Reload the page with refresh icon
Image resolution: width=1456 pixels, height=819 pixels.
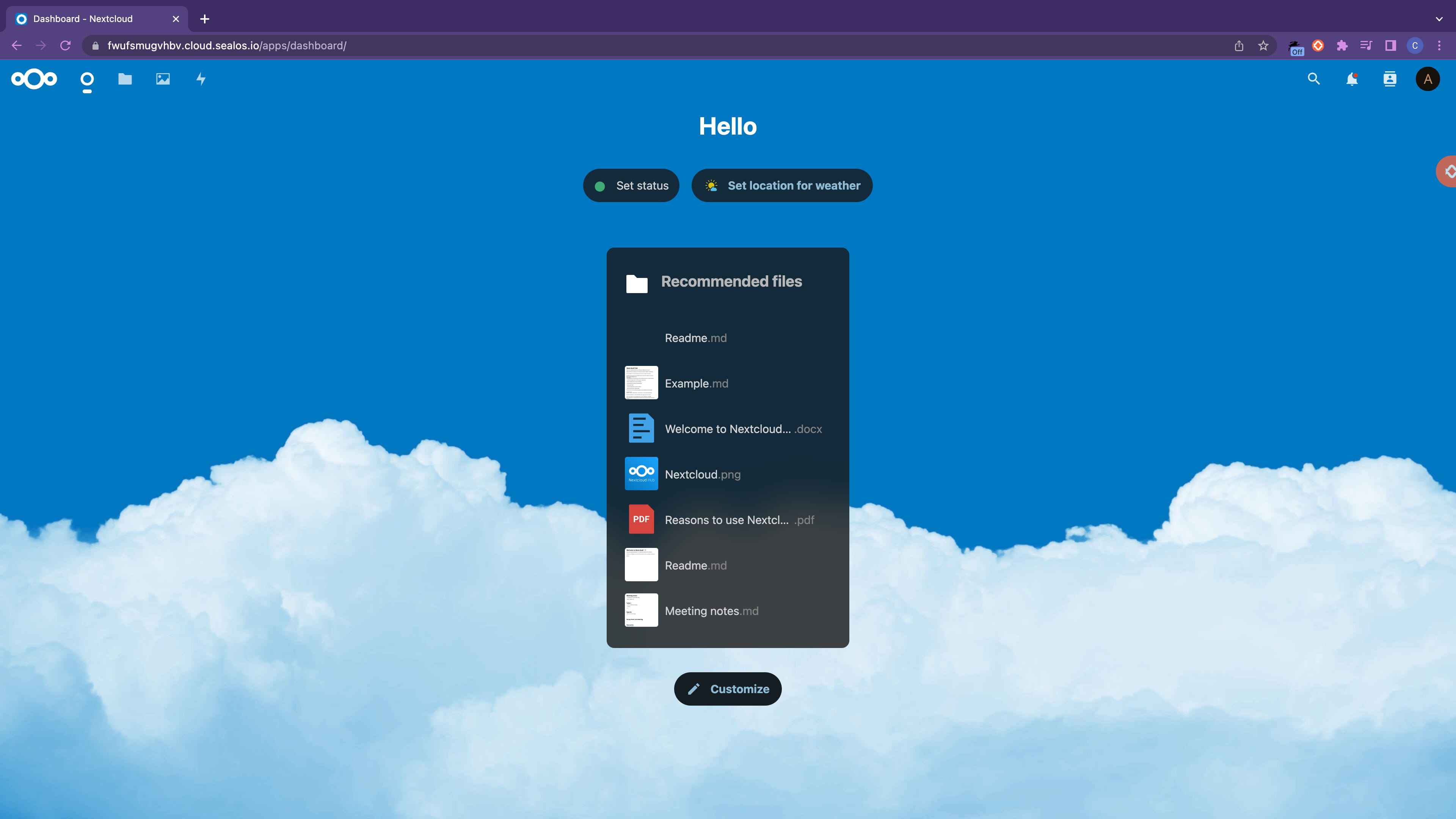[66, 46]
